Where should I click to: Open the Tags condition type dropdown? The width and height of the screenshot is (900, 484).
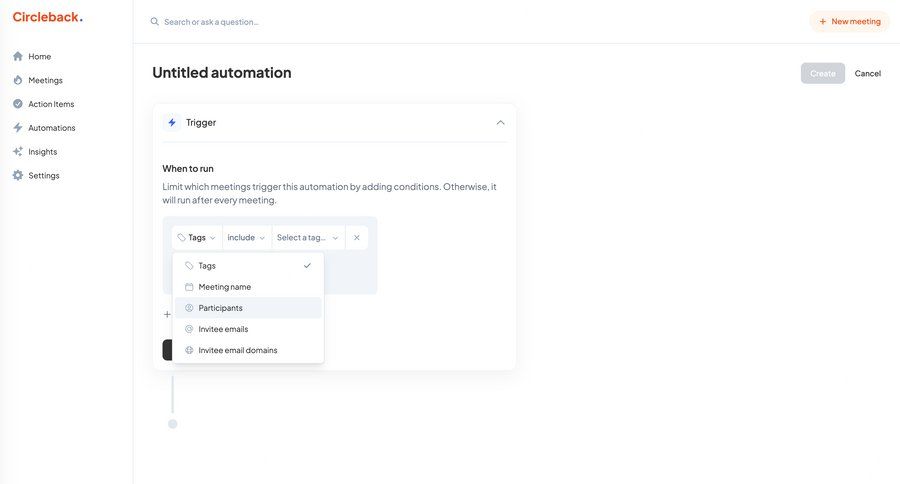point(197,238)
